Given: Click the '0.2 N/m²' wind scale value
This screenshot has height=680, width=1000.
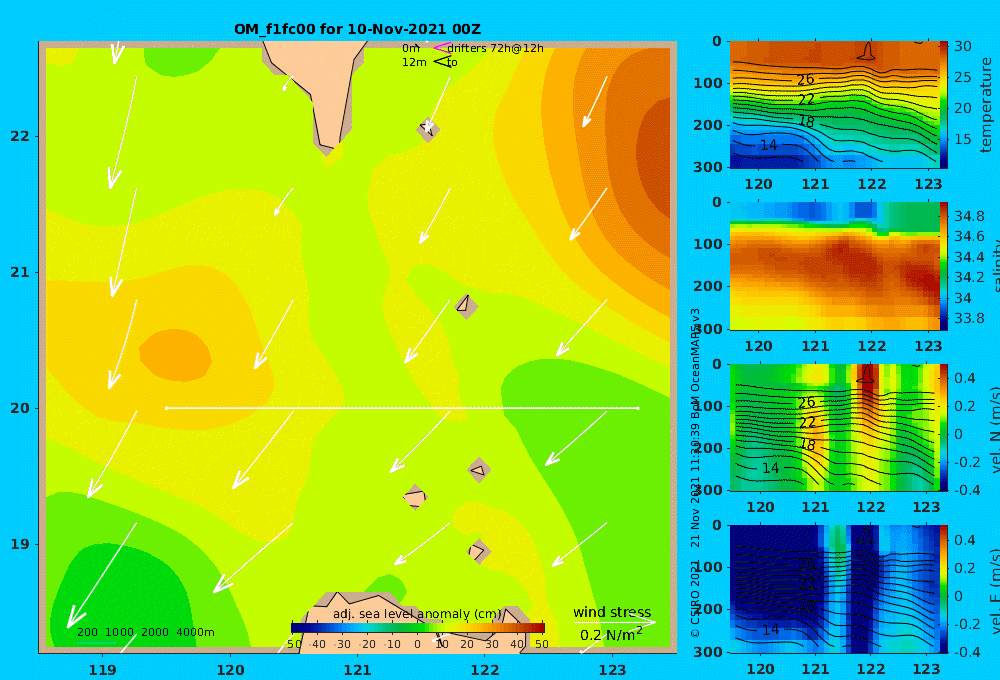Looking at the screenshot, I should coord(611,635).
